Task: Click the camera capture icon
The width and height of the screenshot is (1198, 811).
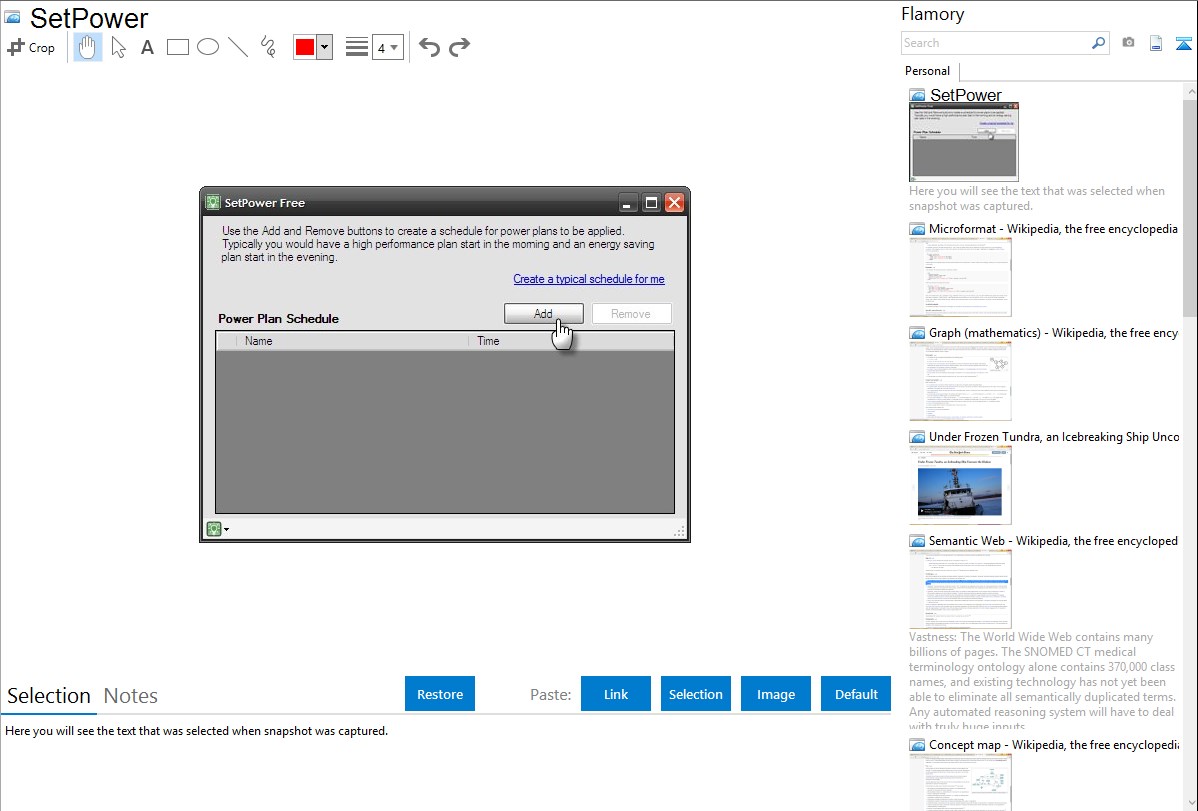Action: coord(1128,43)
